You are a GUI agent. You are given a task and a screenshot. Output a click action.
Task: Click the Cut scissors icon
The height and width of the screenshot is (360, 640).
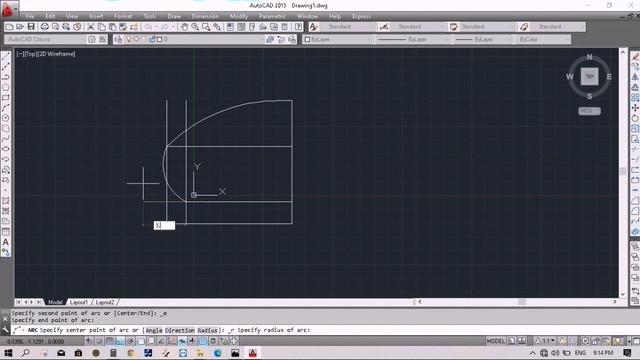[x=91, y=27]
